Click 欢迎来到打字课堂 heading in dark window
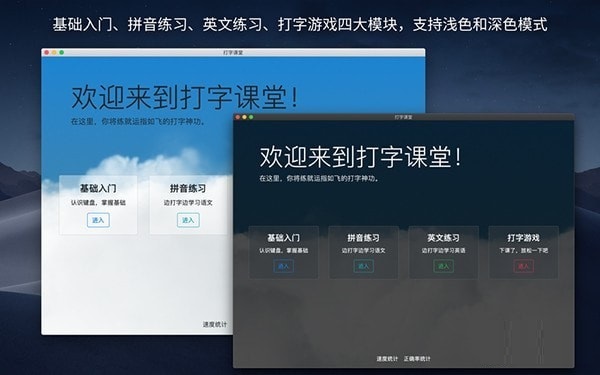 pos(360,157)
